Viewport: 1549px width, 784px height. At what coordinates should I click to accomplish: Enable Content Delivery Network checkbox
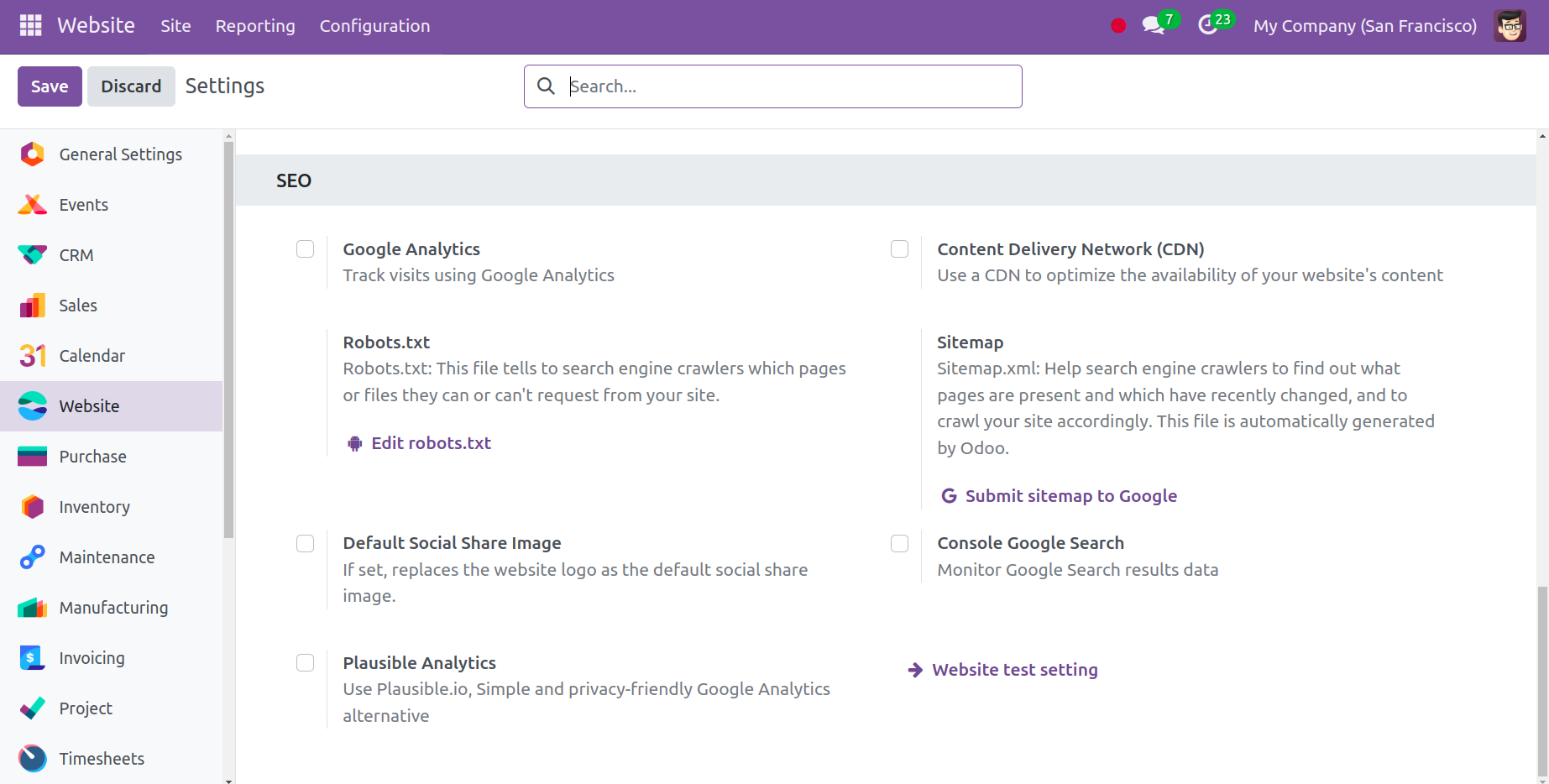[900, 249]
